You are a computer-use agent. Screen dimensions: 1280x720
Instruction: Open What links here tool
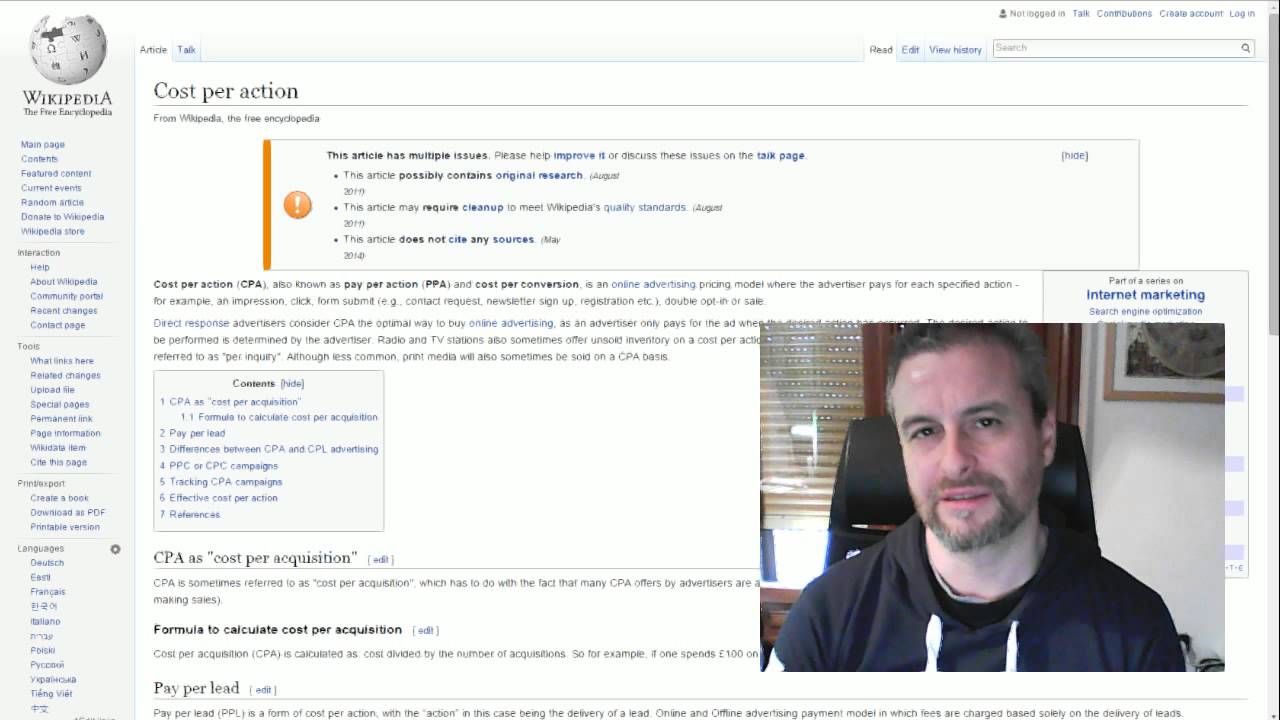(x=62, y=362)
